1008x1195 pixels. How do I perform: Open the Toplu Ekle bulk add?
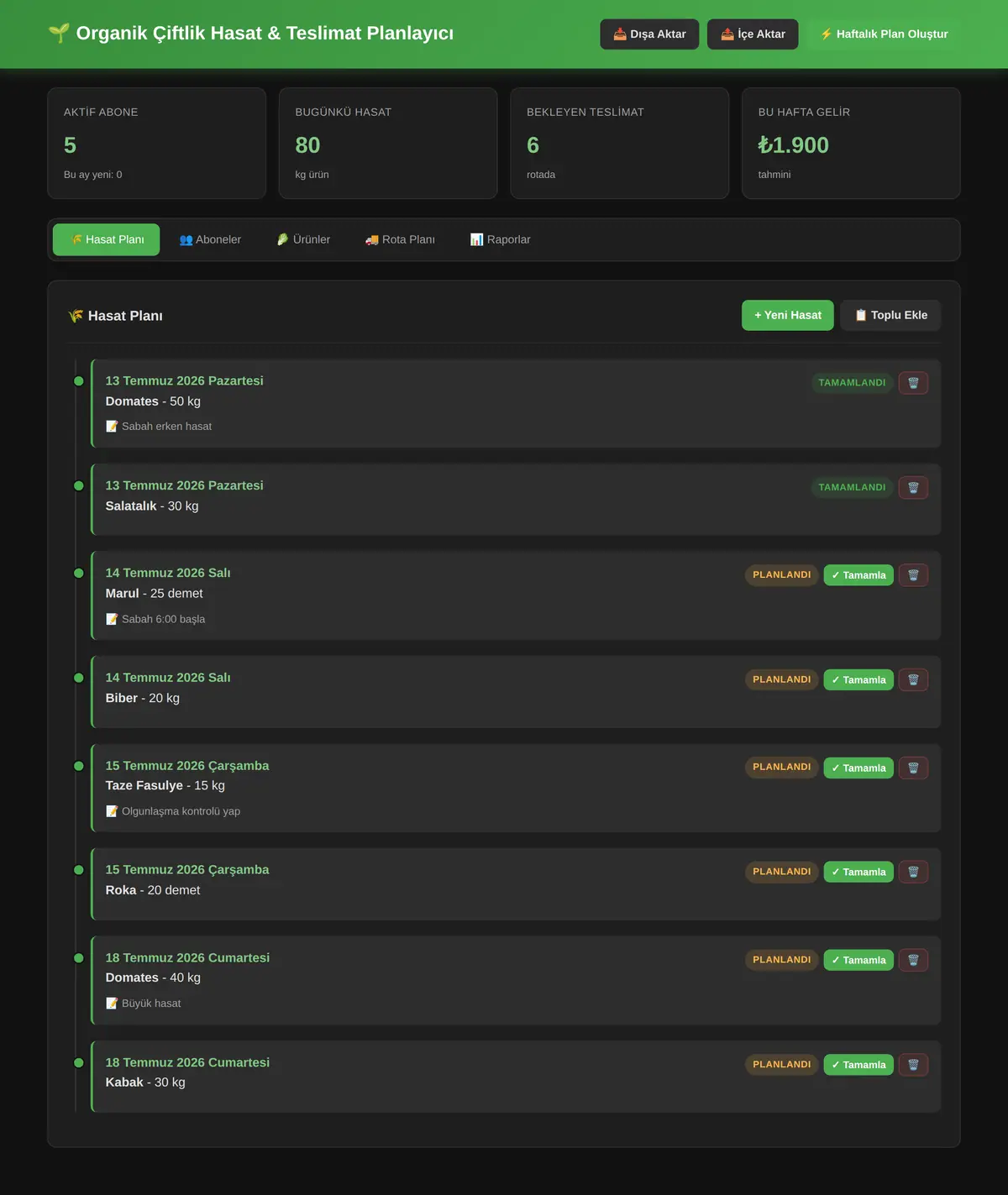(x=890, y=315)
